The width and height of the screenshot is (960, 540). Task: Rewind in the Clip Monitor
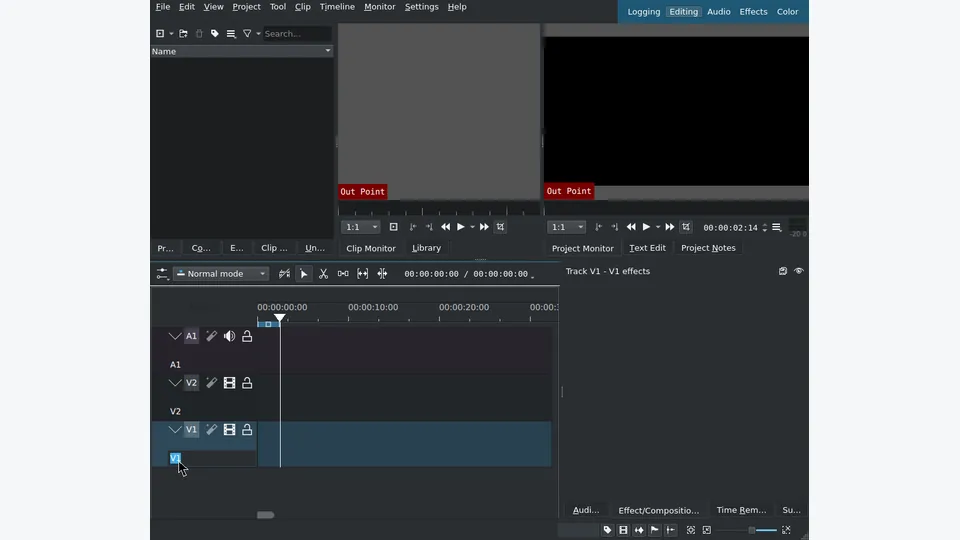446,227
